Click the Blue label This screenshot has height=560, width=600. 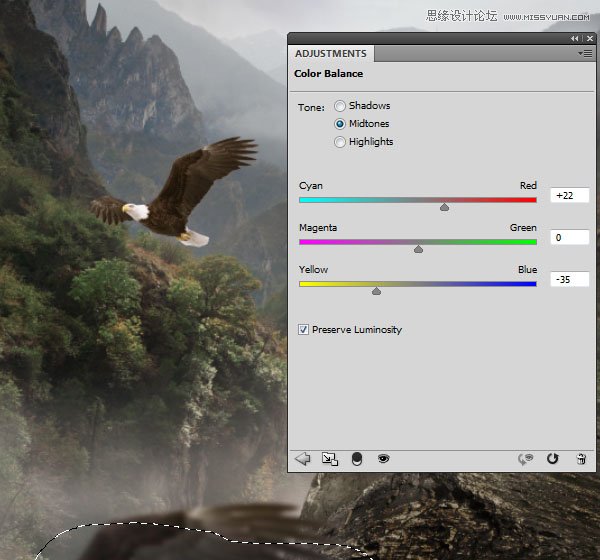click(x=527, y=269)
